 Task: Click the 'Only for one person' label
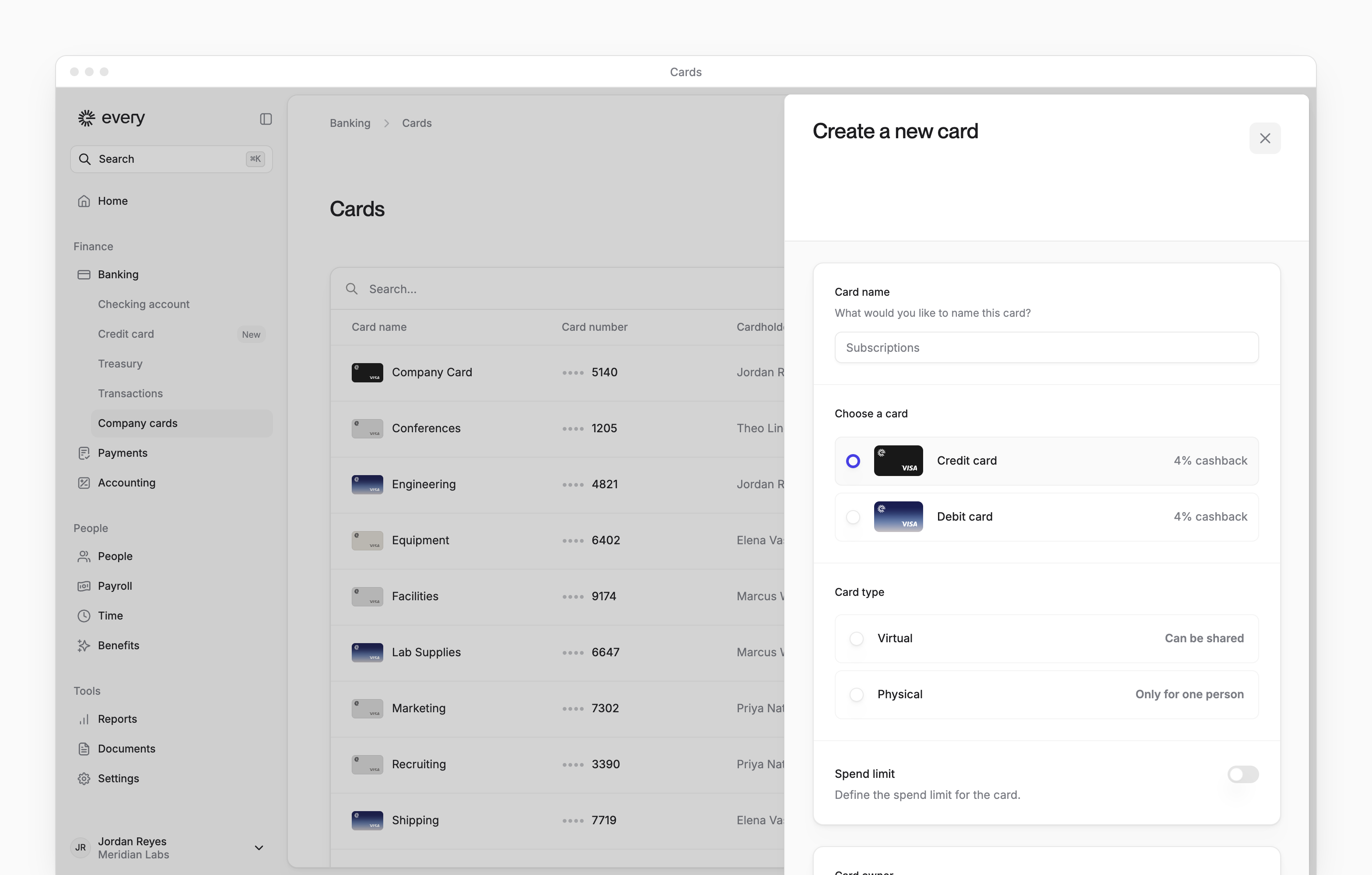[1189, 694]
